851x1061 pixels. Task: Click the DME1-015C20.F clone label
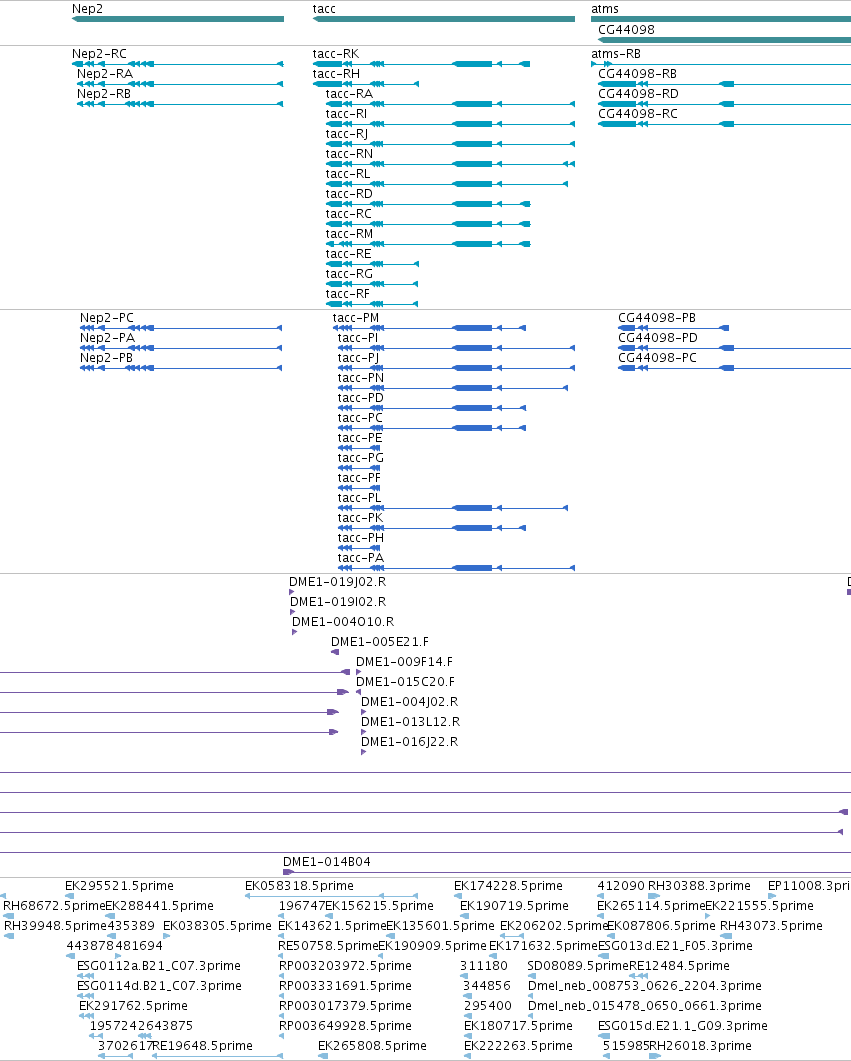pyautogui.click(x=405, y=681)
